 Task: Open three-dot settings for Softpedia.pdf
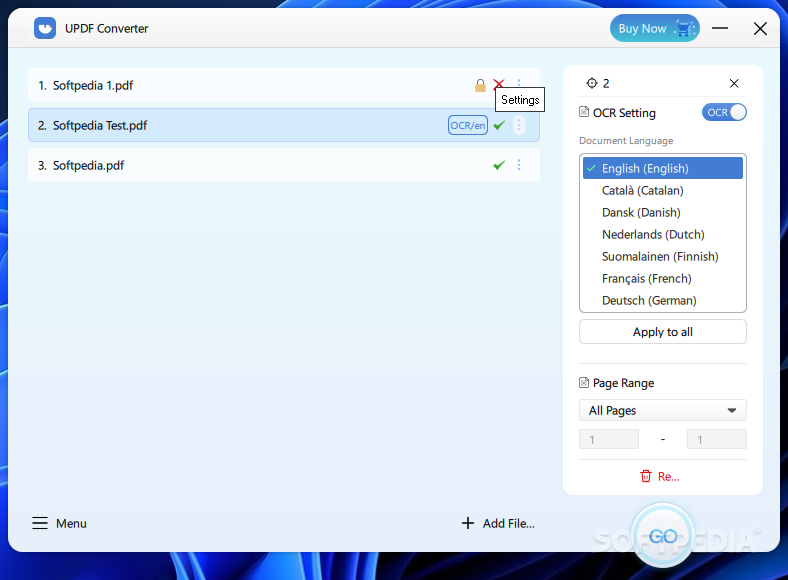519,165
